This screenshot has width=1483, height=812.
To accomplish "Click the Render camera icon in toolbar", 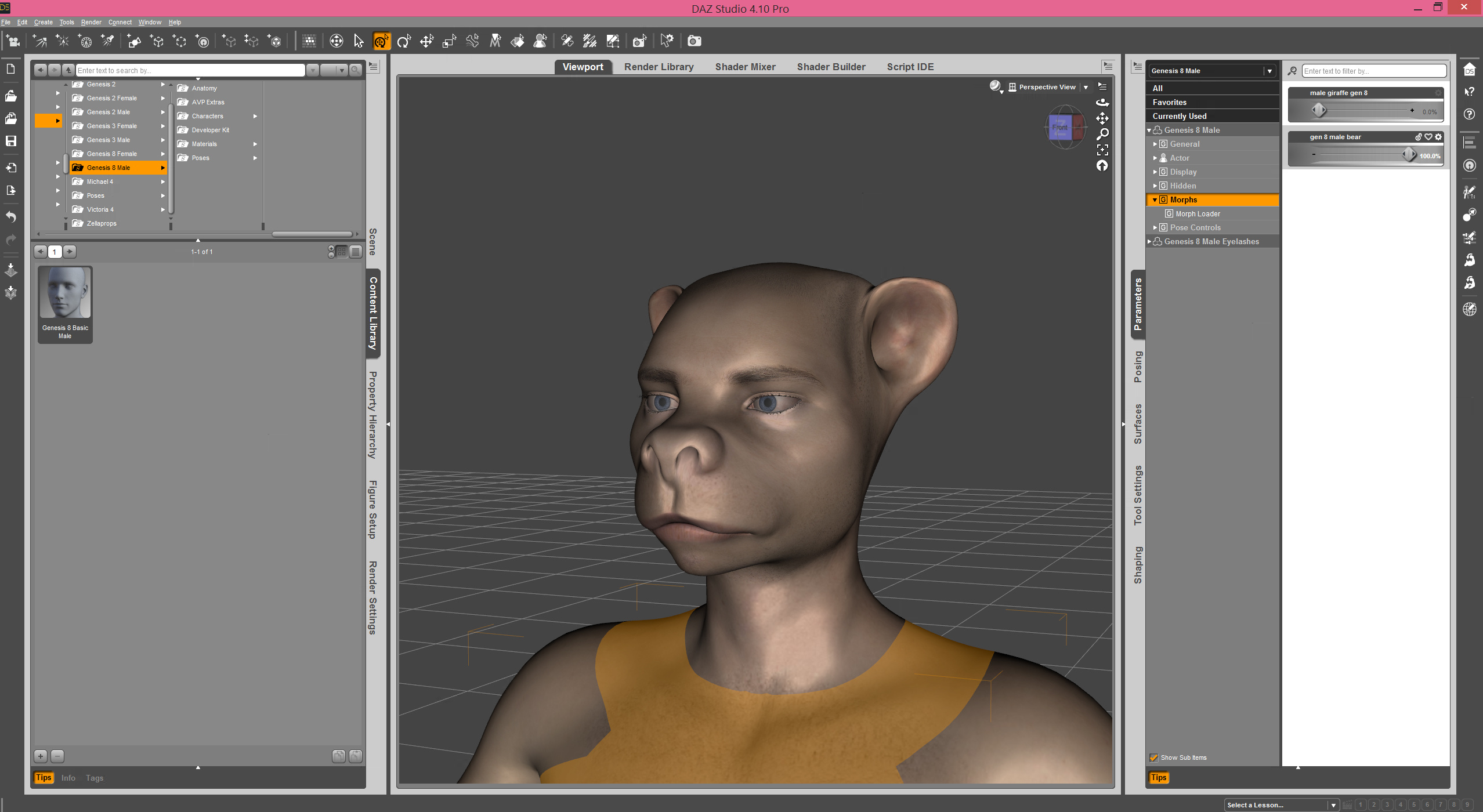I will tap(694, 41).
